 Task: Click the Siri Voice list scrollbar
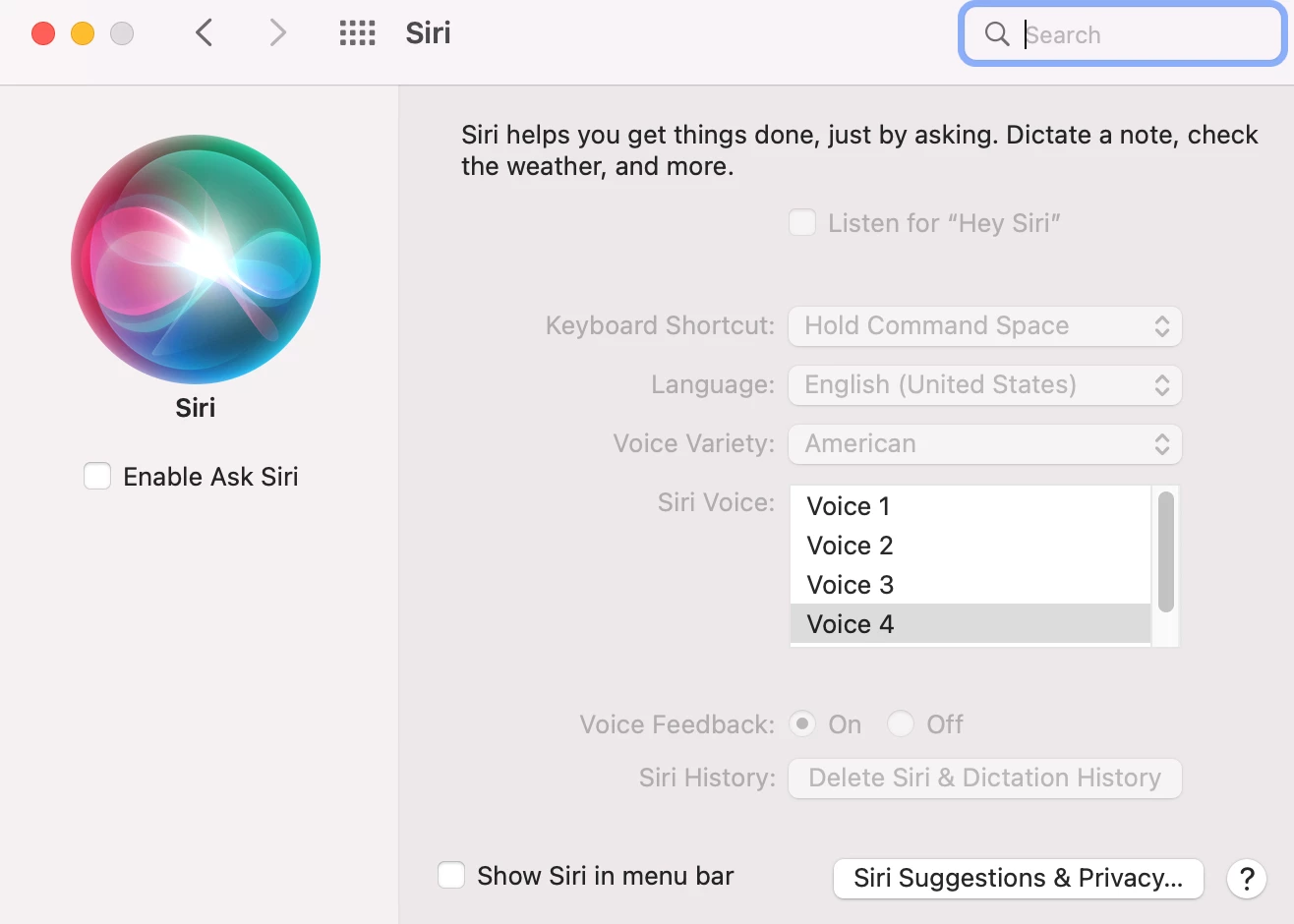(x=1166, y=552)
